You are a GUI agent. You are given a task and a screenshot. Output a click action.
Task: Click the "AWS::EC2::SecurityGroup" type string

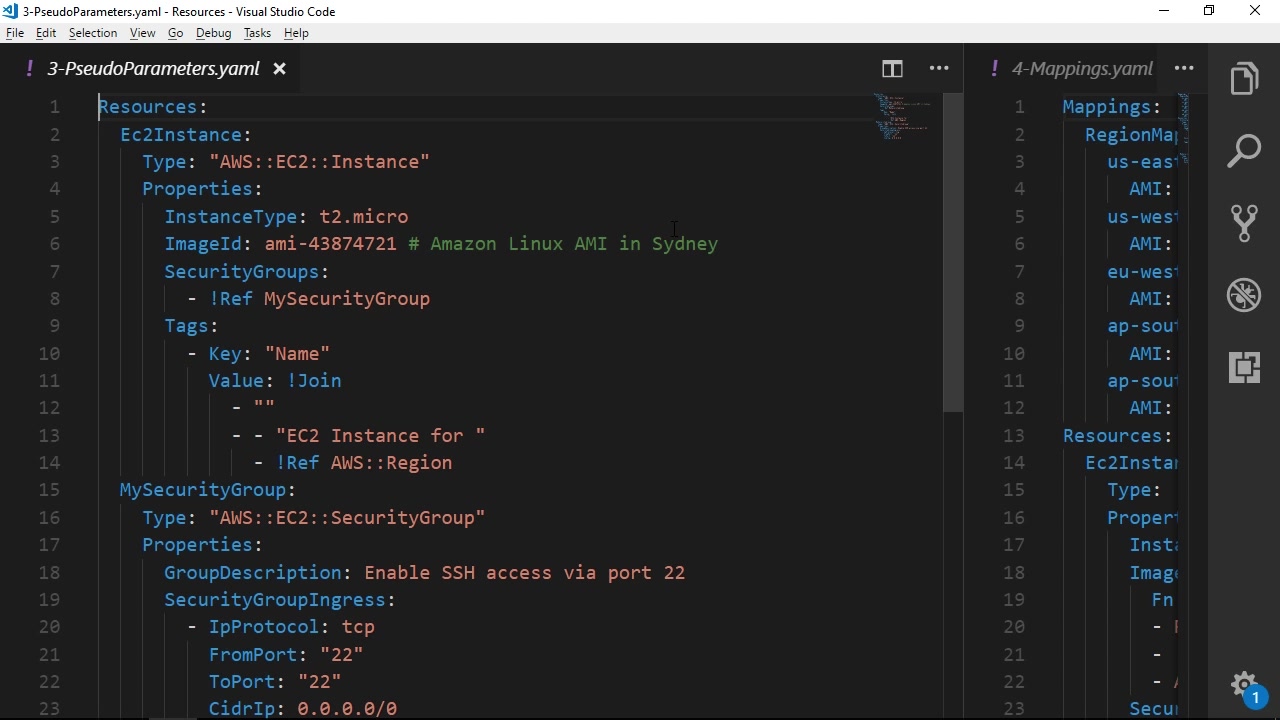point(347,518)
